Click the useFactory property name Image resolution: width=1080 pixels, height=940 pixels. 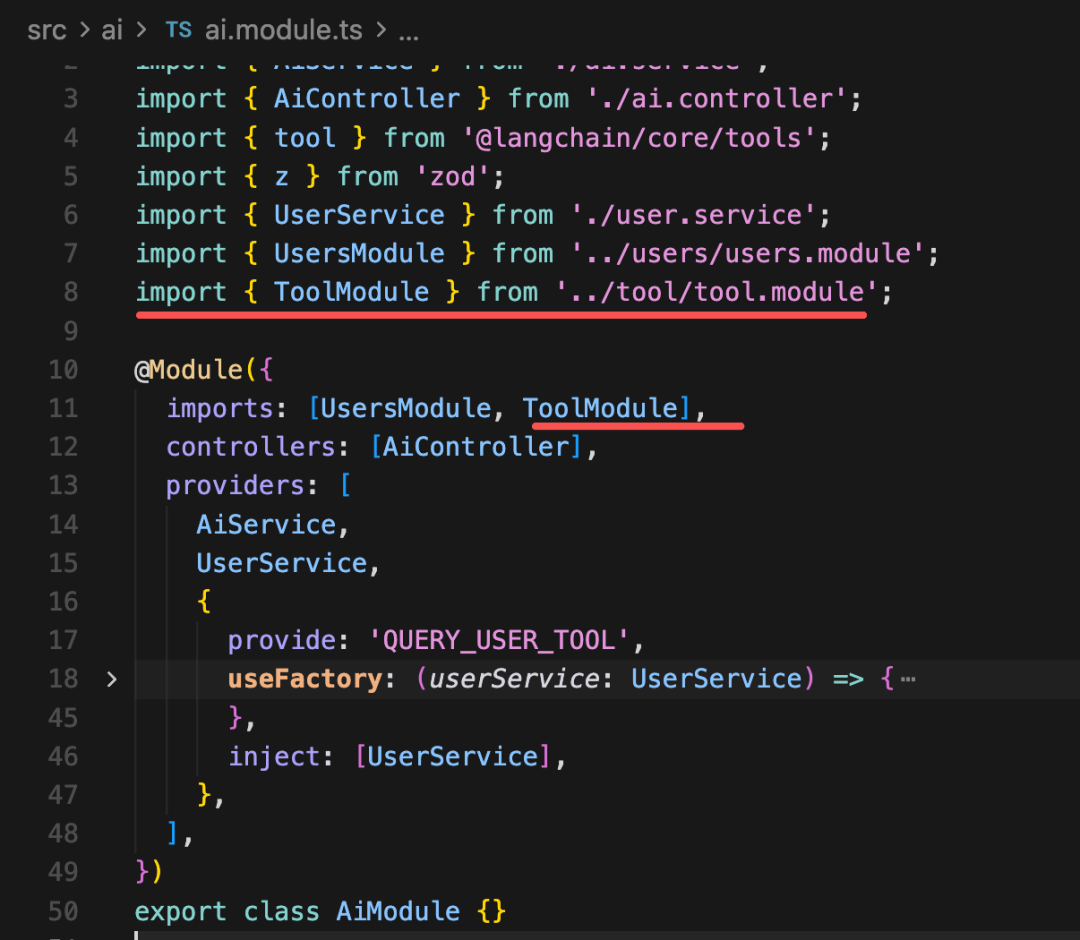click(305, 679)
